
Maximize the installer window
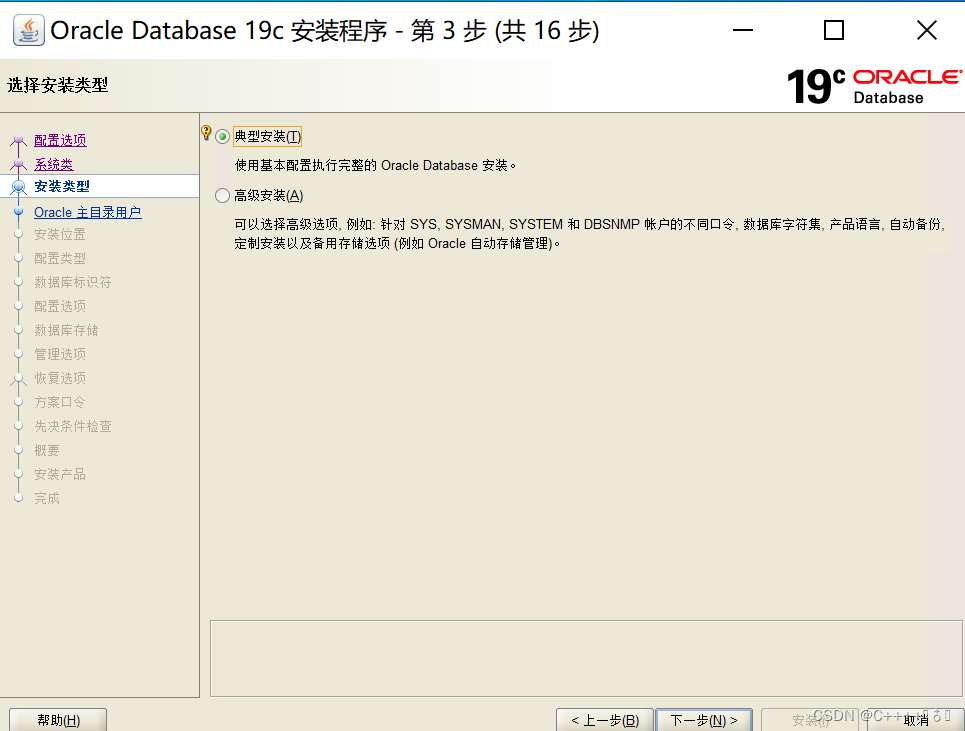click(x=834, y=30)
